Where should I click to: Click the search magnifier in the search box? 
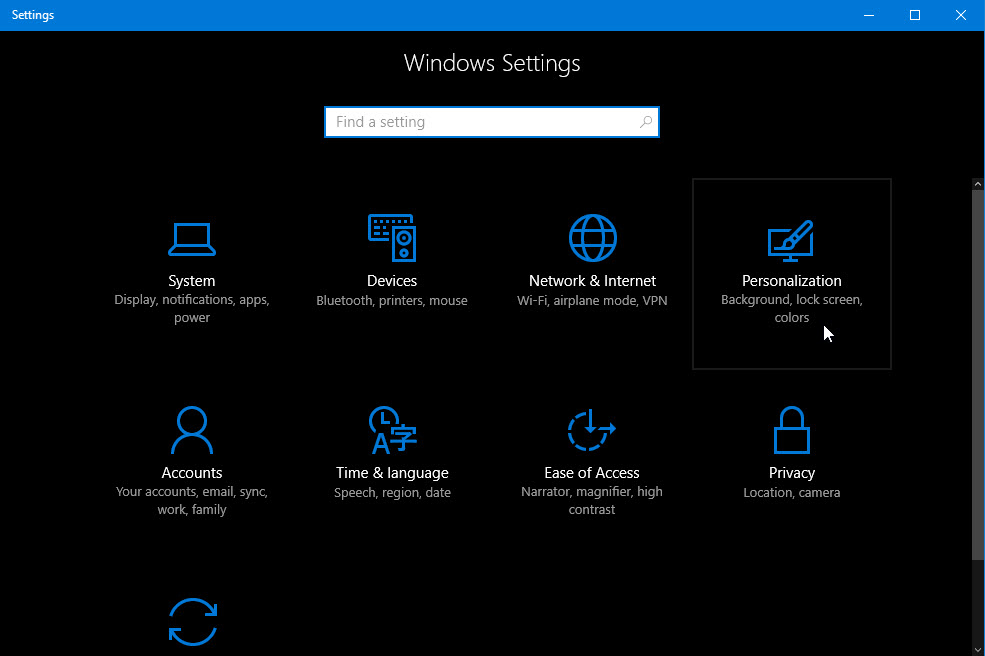click(646, 121)
